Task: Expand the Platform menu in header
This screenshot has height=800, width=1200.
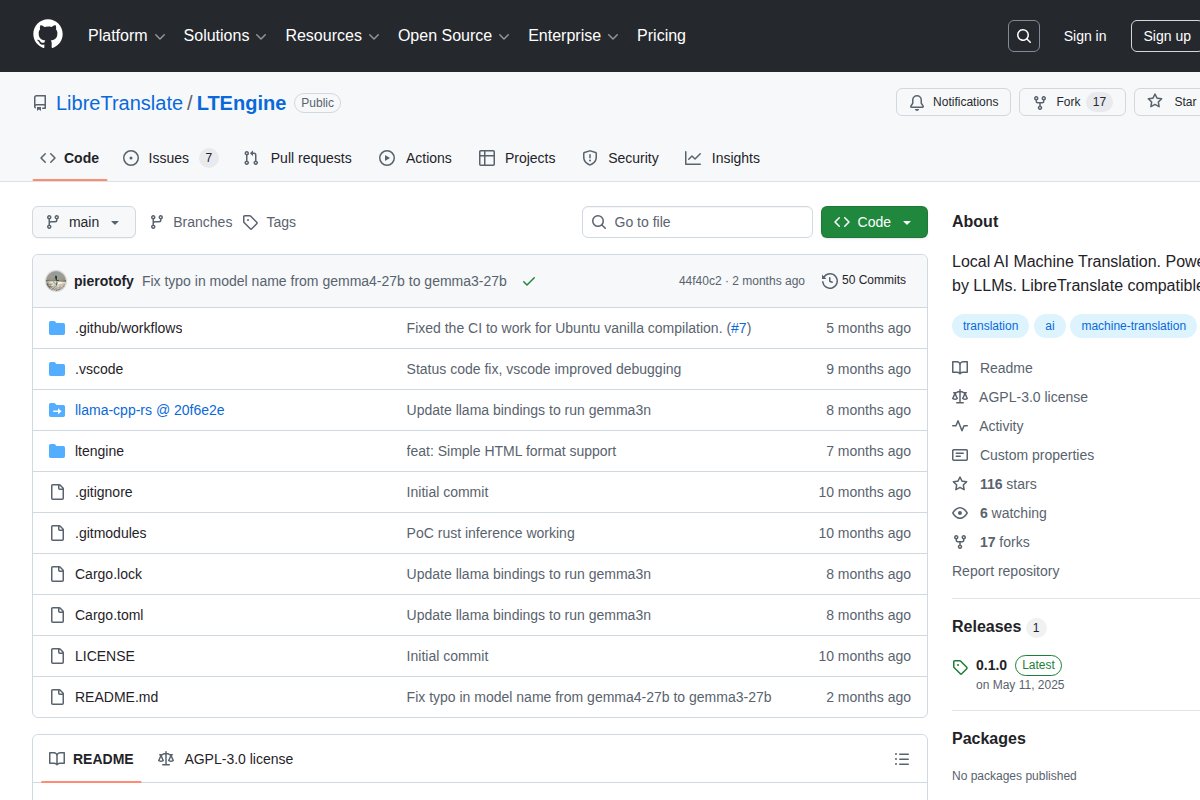Action: 126,35
